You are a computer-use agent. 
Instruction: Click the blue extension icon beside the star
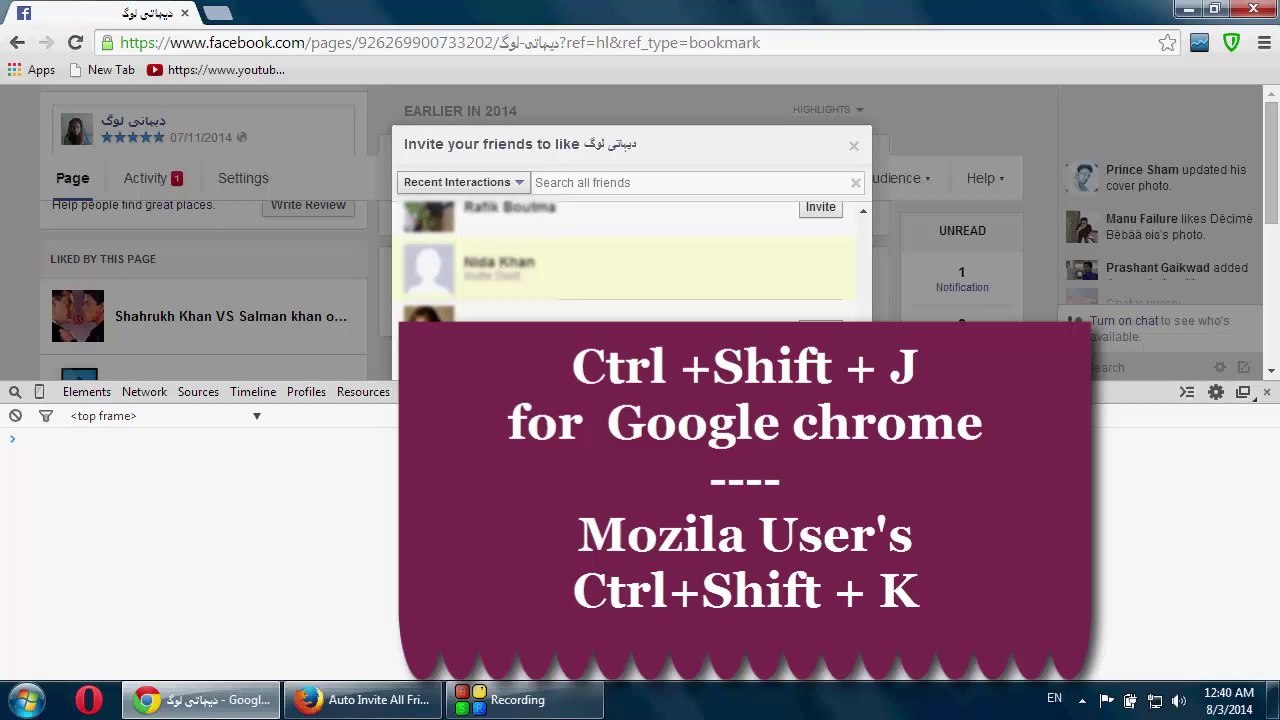tap(1199, 43)
